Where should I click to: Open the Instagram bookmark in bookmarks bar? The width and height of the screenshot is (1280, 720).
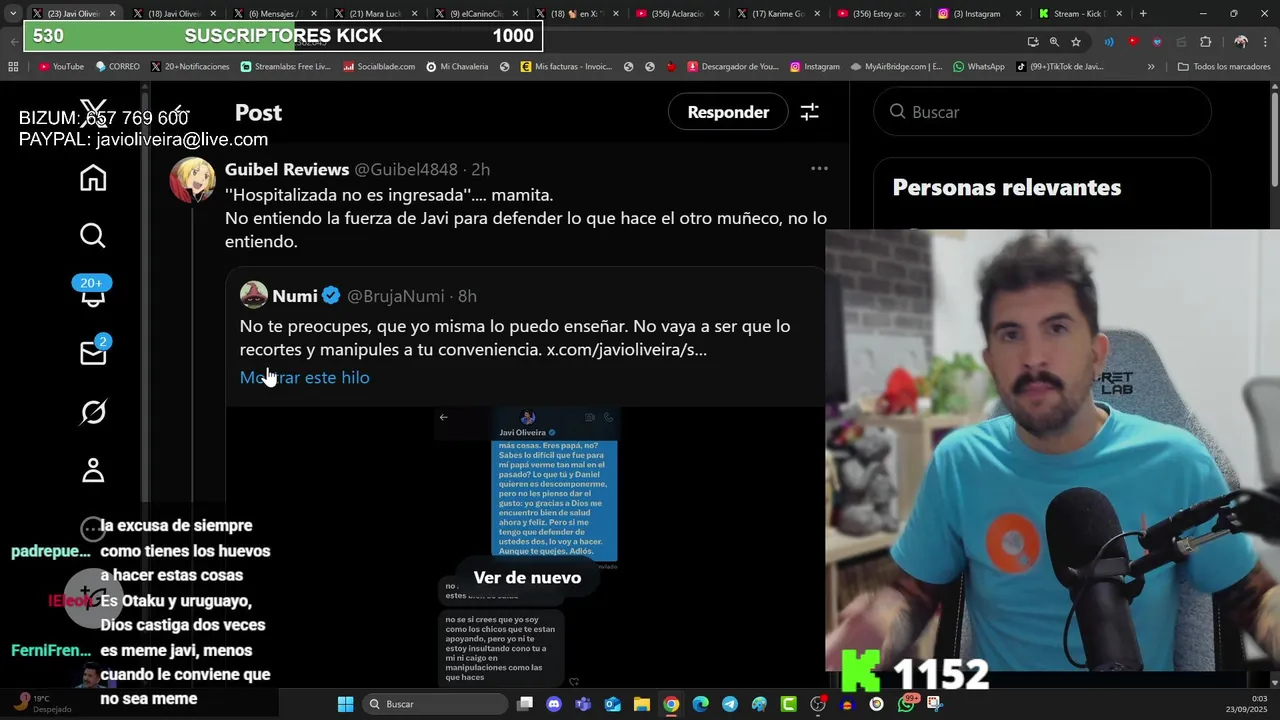click(814, 67)
